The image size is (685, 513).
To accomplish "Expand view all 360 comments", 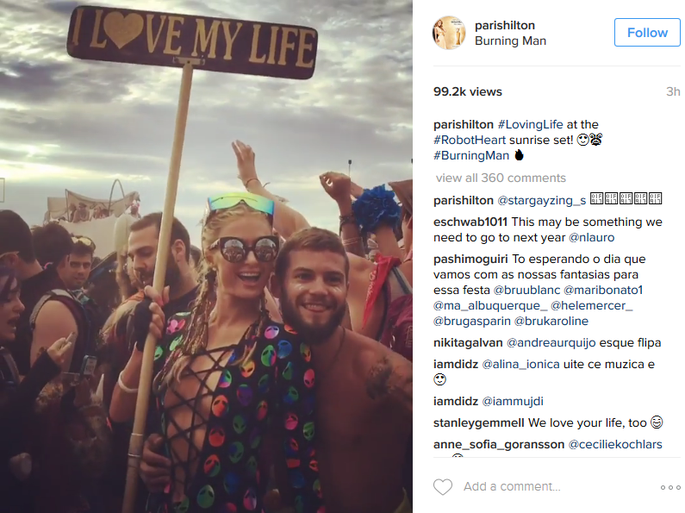I will 501,178.
